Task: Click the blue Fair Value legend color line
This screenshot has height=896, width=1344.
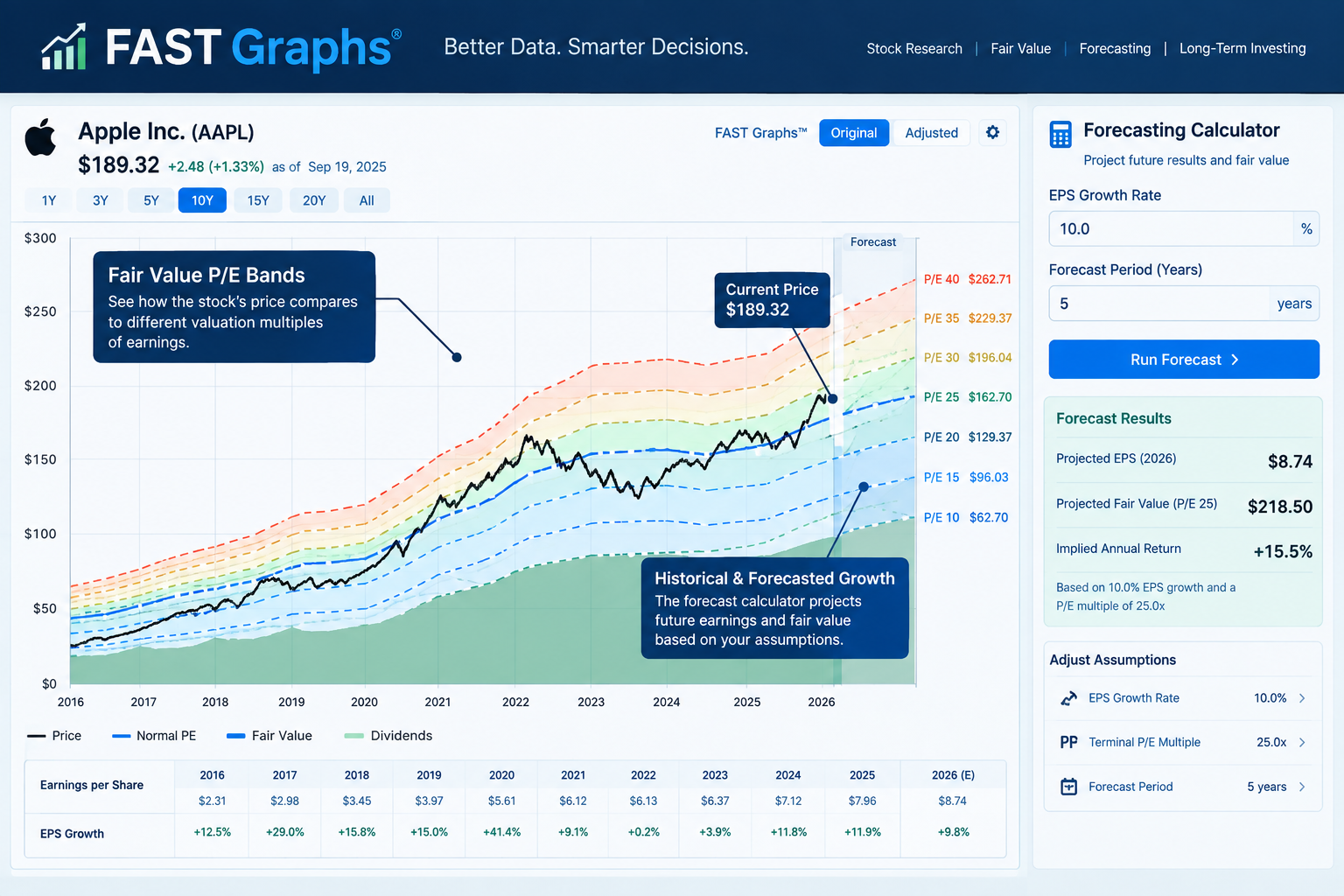Action: [x=235, y=736]
